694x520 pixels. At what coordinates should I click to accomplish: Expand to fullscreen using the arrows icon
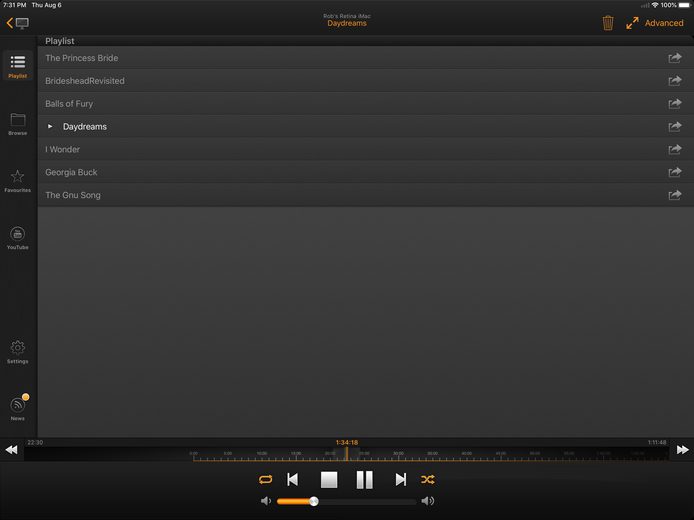[632, 23]
